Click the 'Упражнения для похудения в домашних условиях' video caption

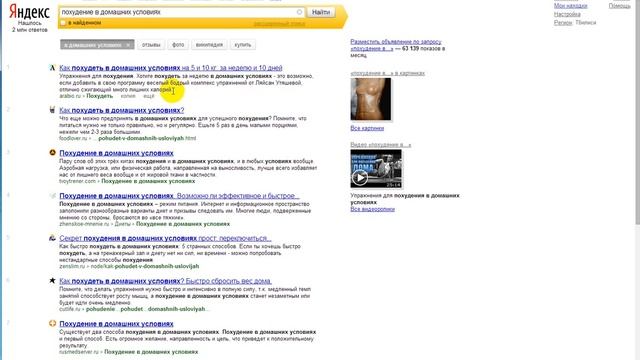pos(405,199)
